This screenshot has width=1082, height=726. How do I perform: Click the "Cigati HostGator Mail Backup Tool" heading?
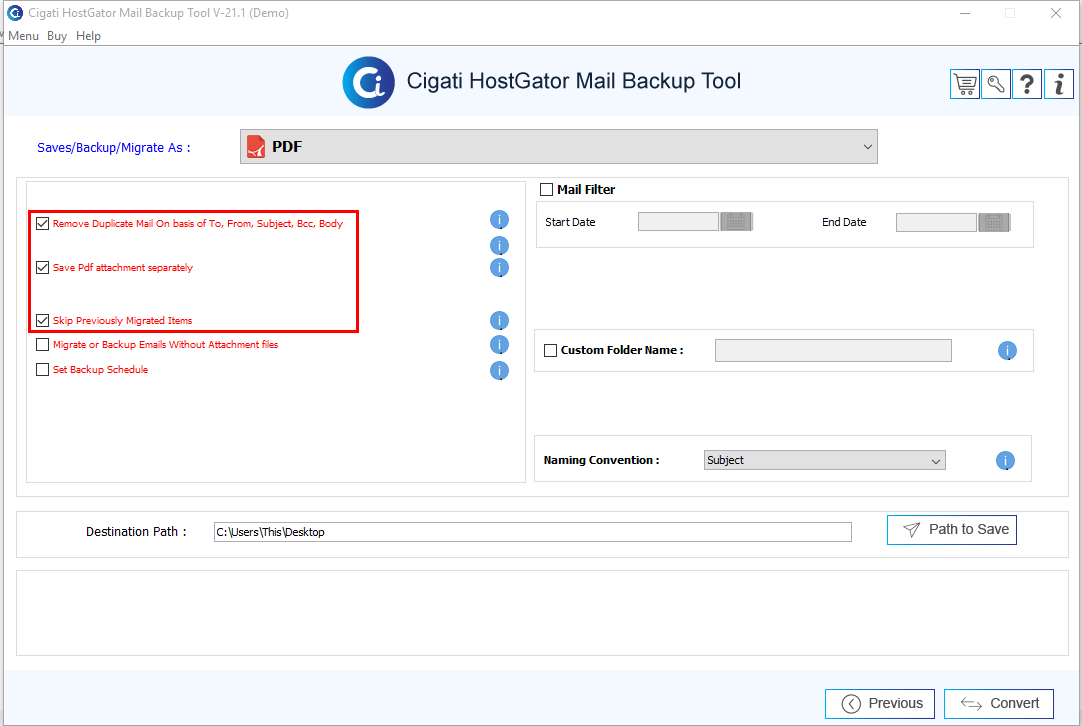(573, 81)
